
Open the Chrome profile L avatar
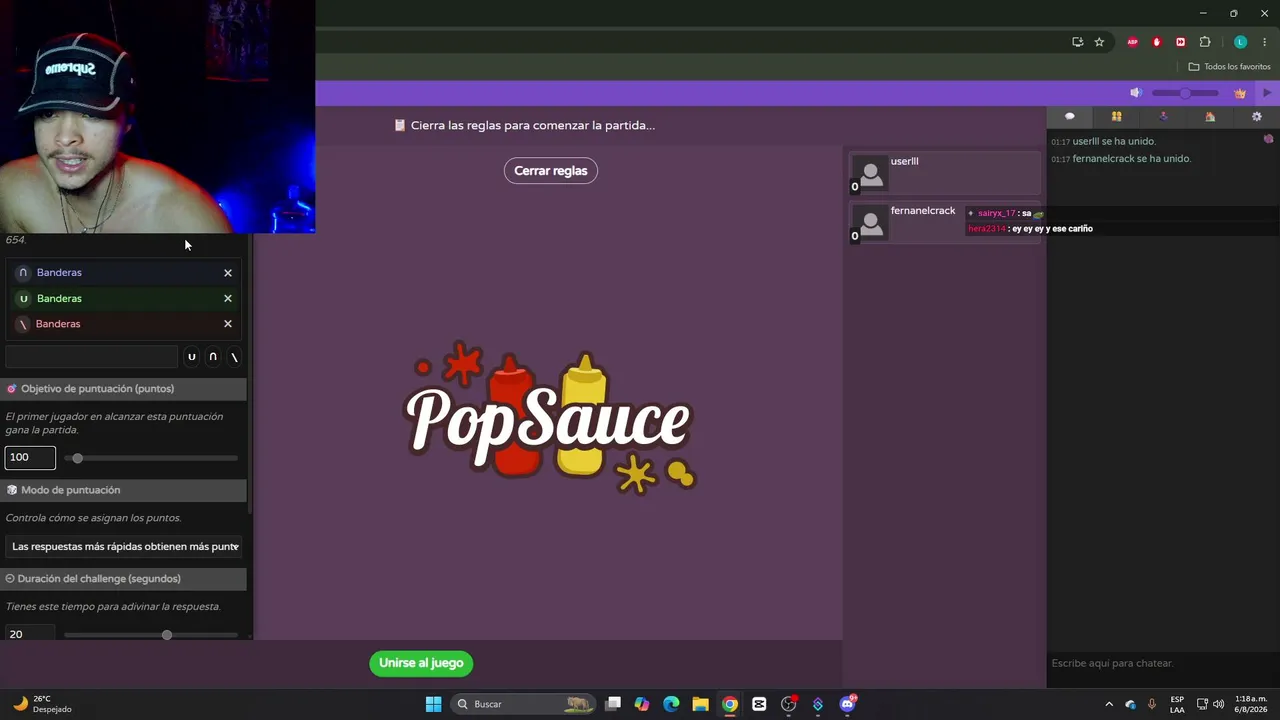pyautogui.click(x=1240, y=42)
